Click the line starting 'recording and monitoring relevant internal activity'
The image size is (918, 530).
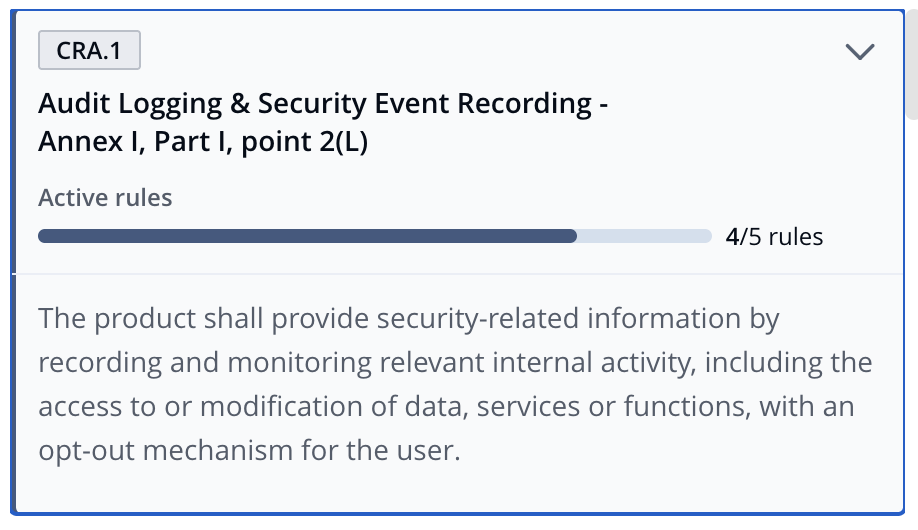[x=455, y=363]
